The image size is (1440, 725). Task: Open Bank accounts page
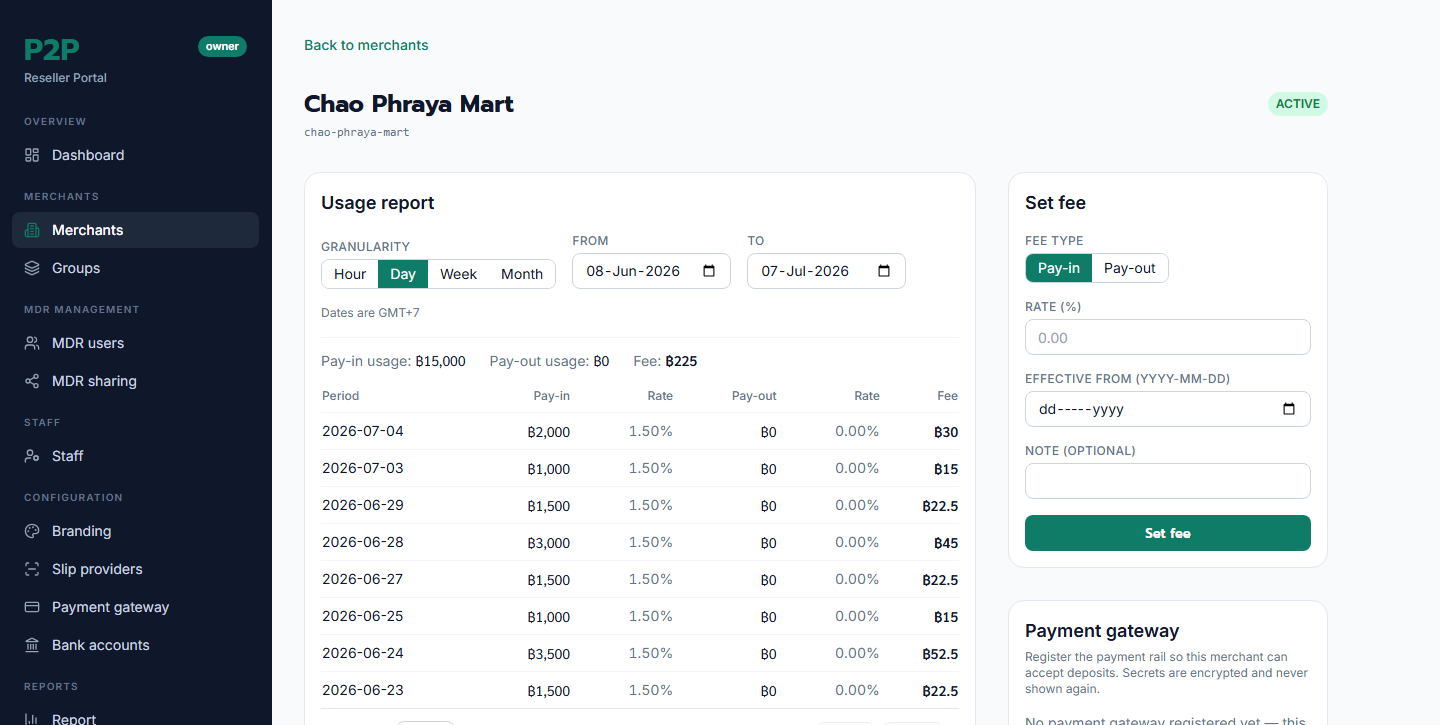(x=135, y=645)
